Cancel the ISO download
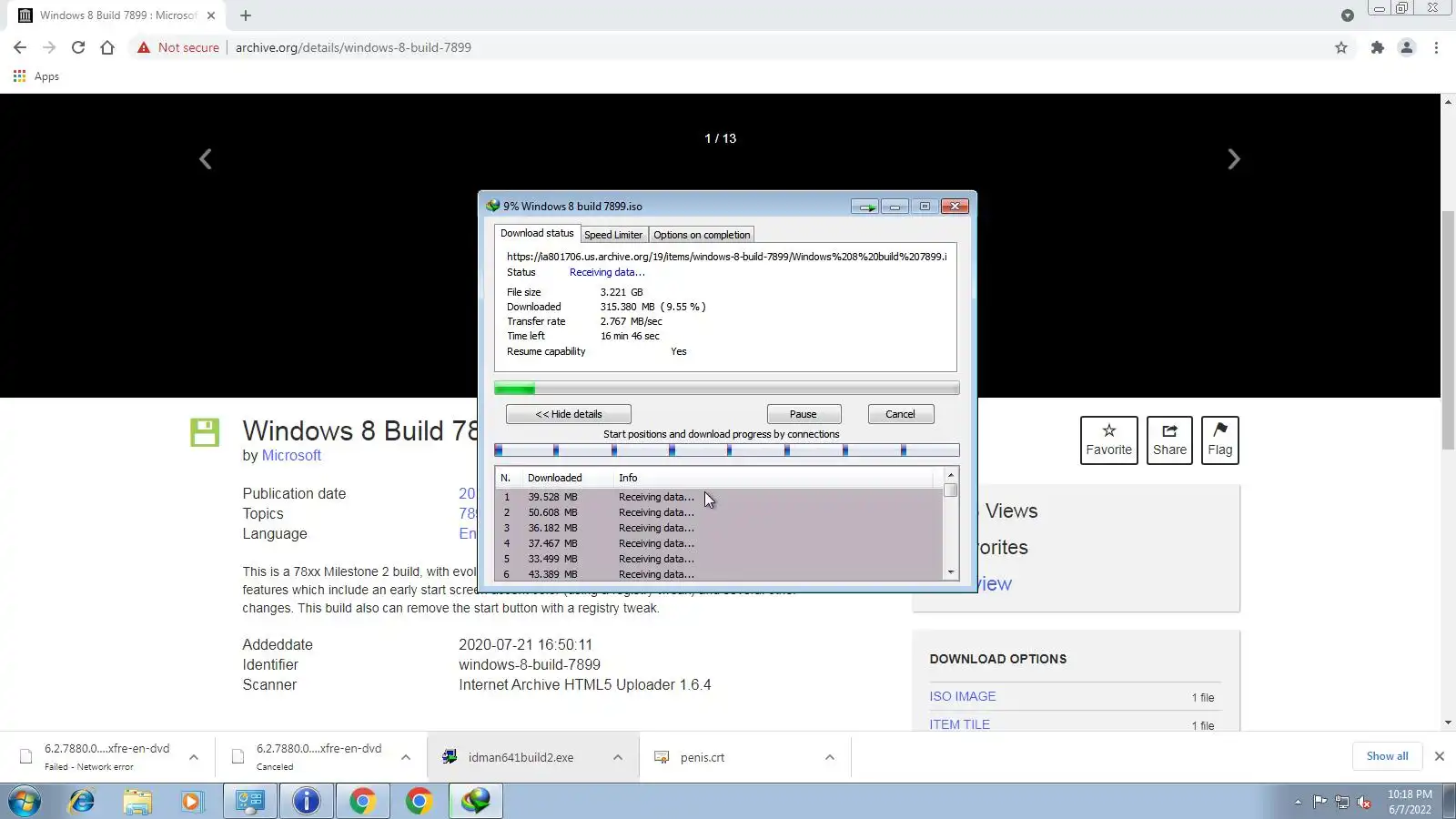The width and height of the screenshot is (1456, 819). tap(901, 414)
